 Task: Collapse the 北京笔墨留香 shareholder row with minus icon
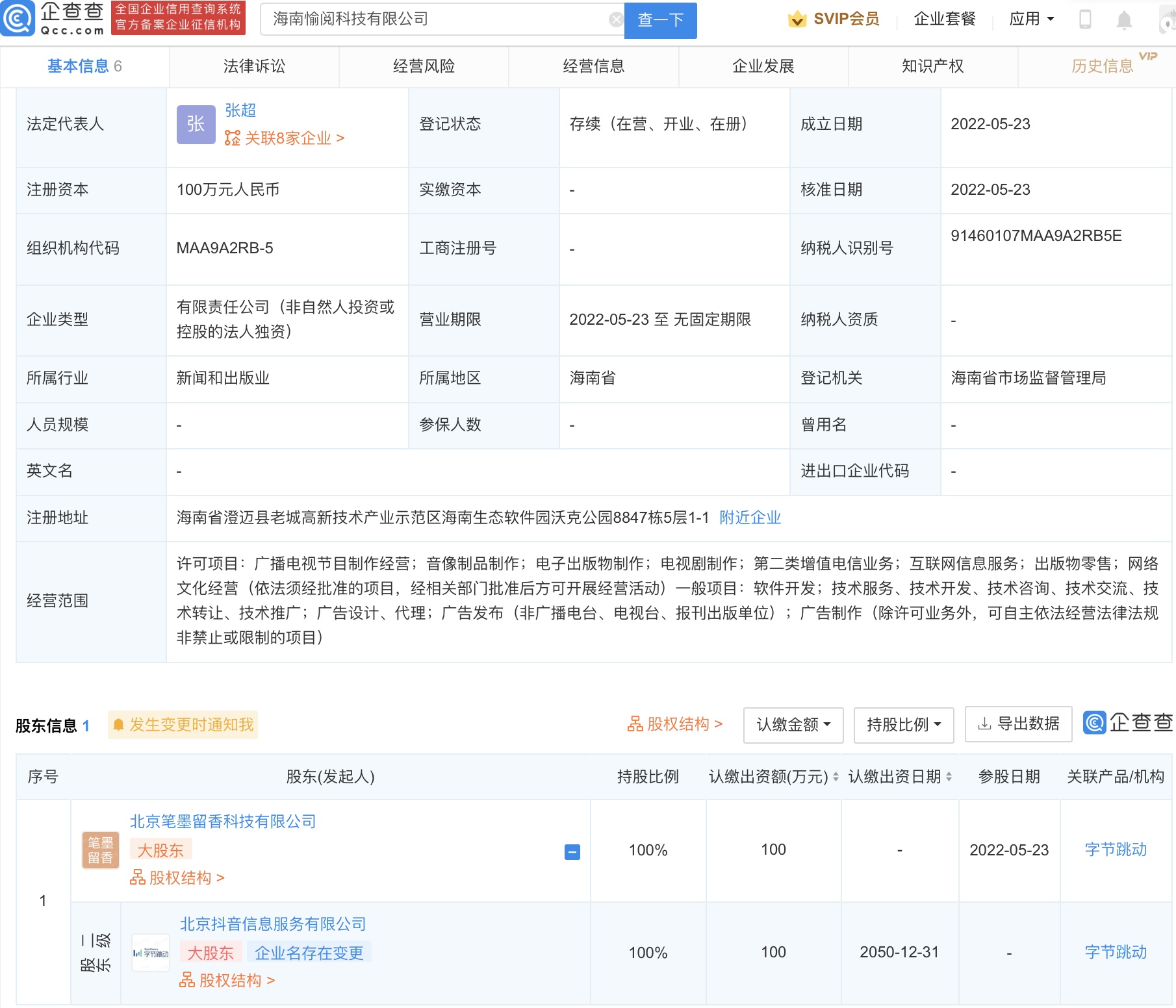[x=572, y=851]
